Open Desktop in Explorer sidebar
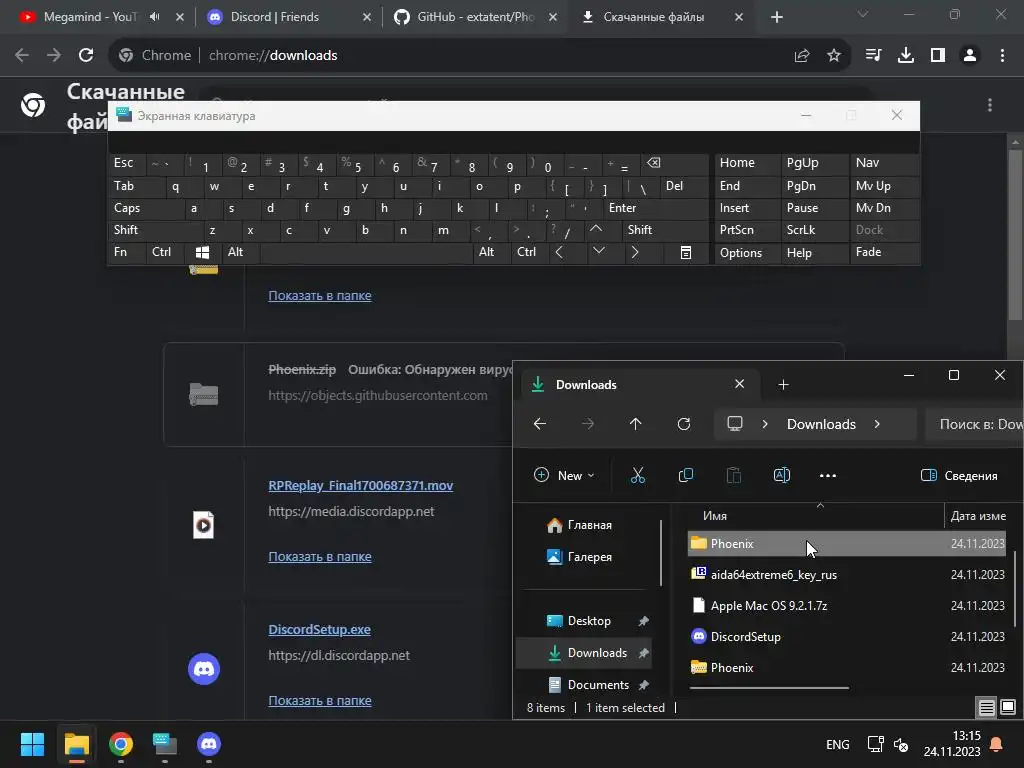The width and height of the screenshot is (1024, 768). click(589, 621)
